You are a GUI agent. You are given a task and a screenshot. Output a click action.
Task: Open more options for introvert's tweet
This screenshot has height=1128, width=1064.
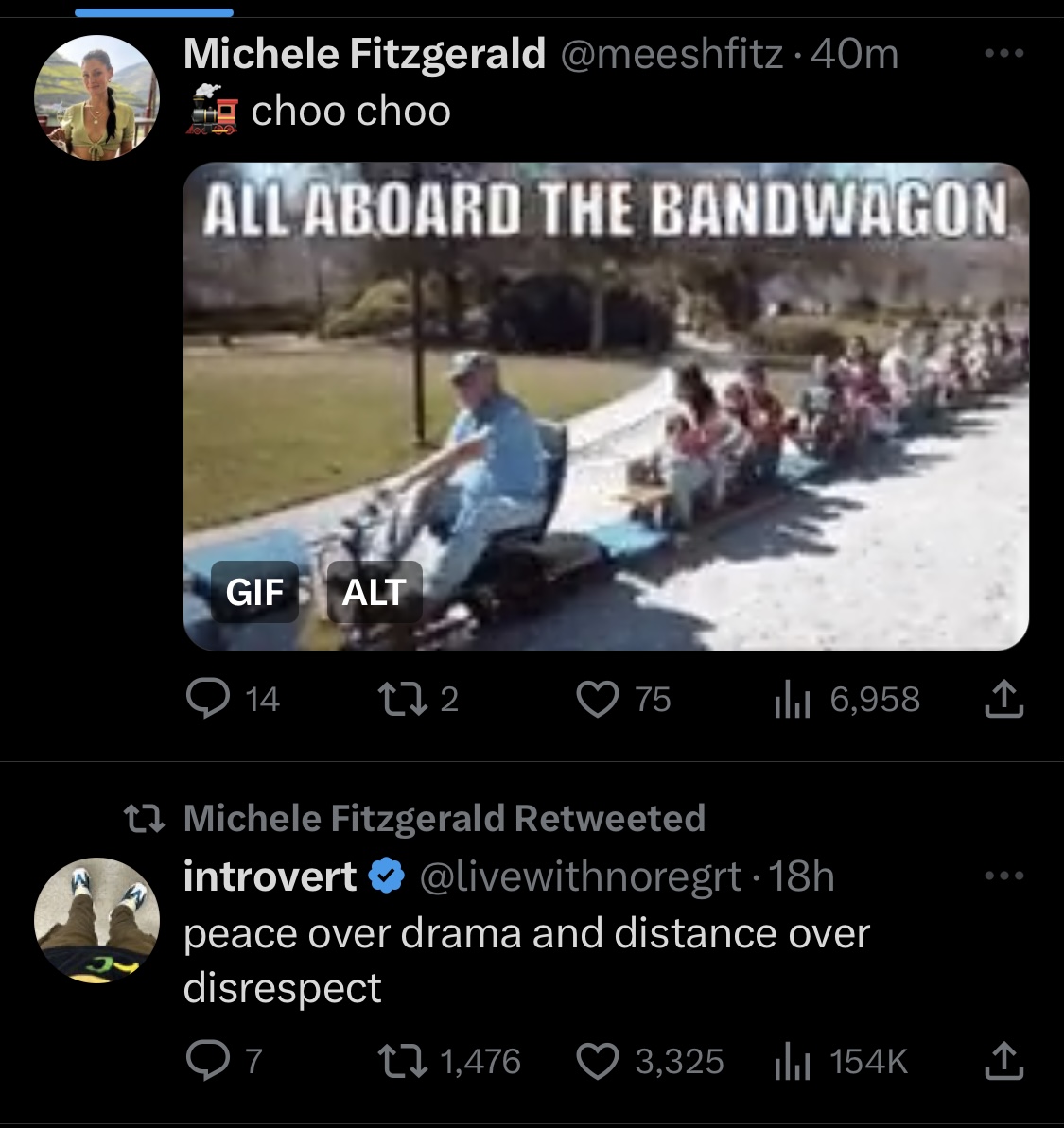[1004, 876]
